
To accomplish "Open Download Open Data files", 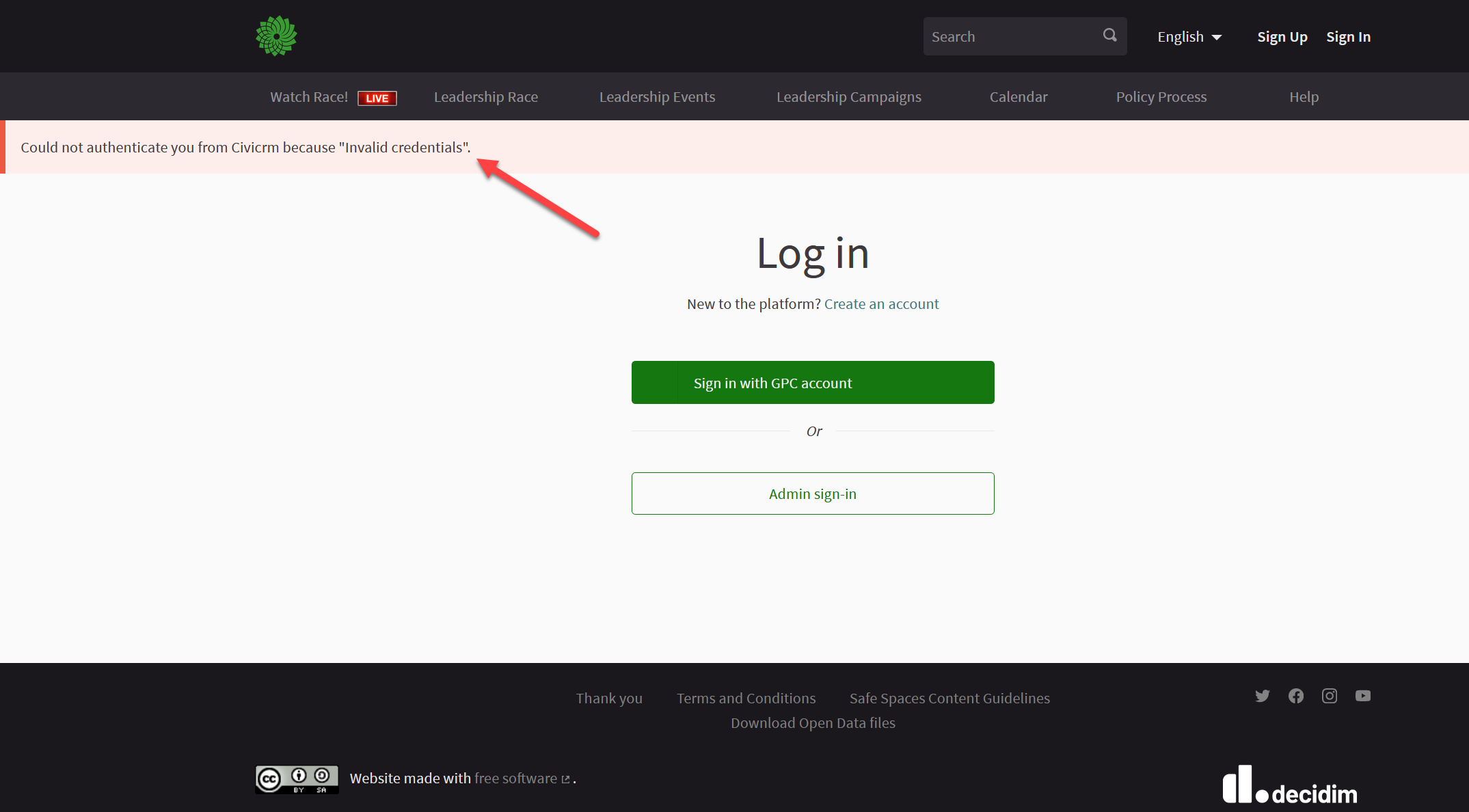I will point(813,722).
